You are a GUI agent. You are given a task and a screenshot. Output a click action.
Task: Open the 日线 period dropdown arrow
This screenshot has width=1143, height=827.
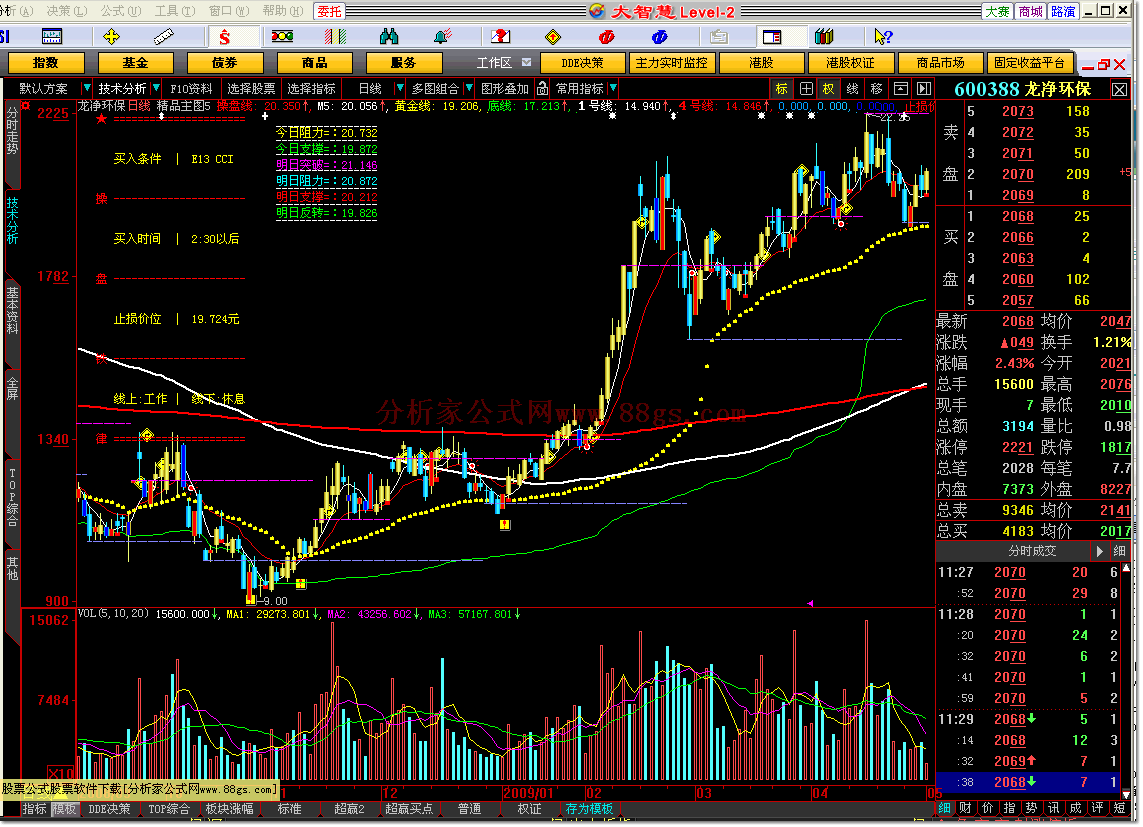pos(399,89)
